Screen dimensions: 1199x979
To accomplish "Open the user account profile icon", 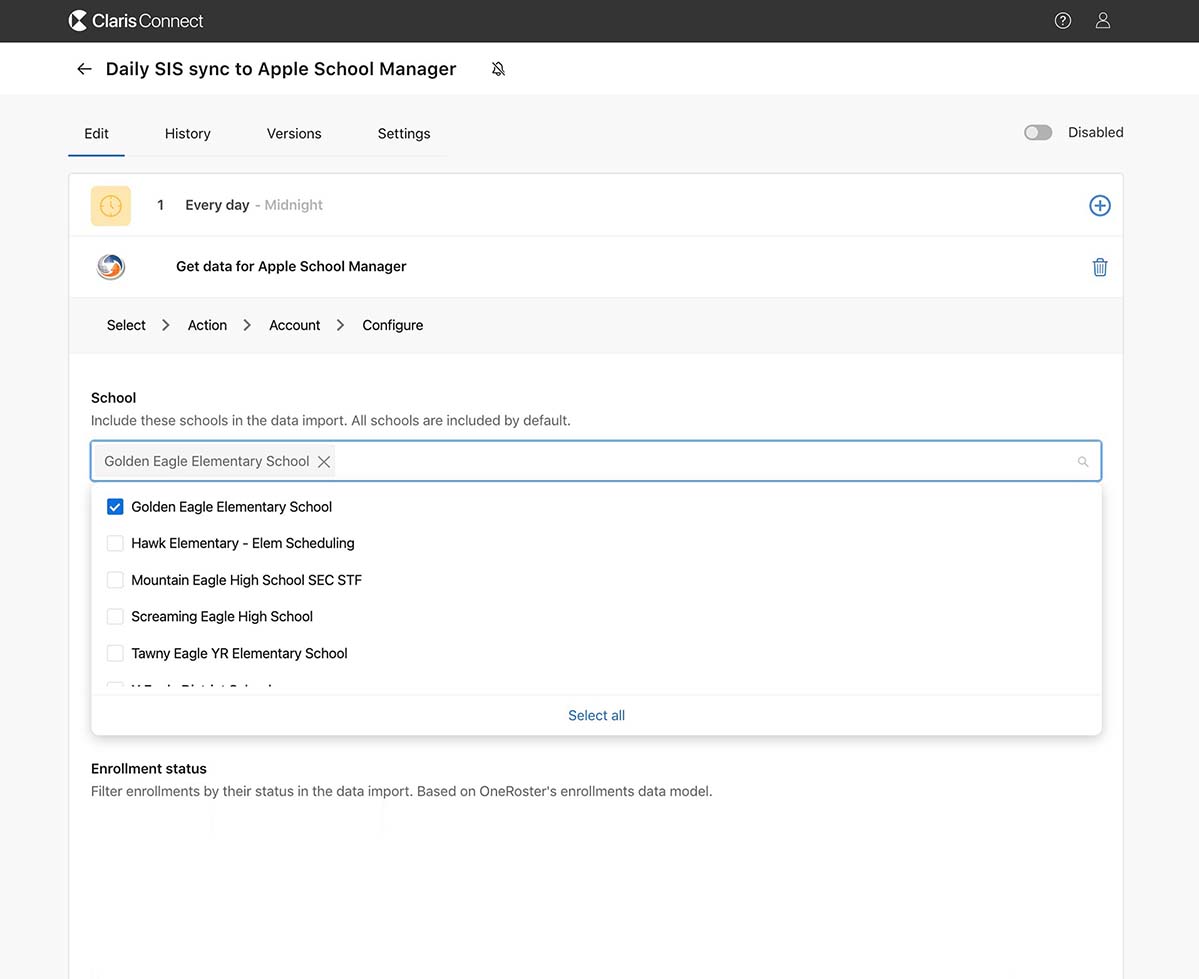I will (x=1102, y=21).
